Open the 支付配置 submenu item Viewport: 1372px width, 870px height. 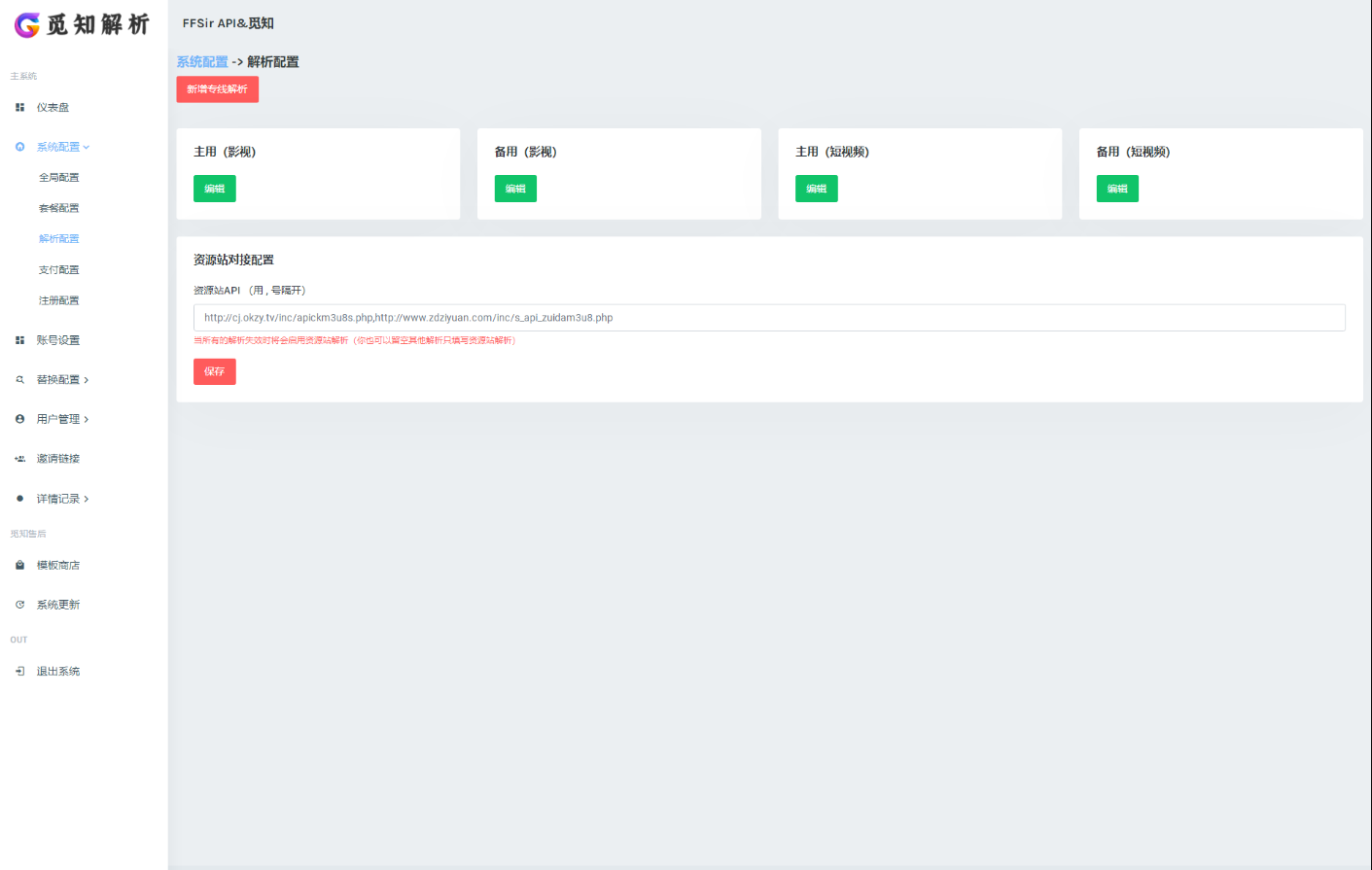pyautogui.click(x=59, y=270)
